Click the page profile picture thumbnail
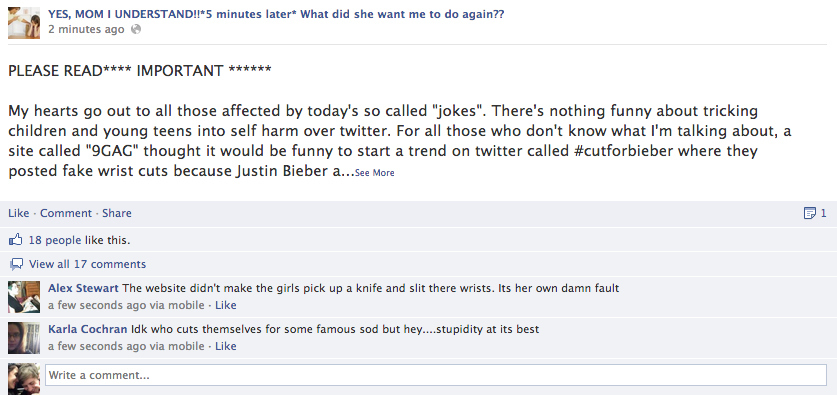 pos(24,23)
